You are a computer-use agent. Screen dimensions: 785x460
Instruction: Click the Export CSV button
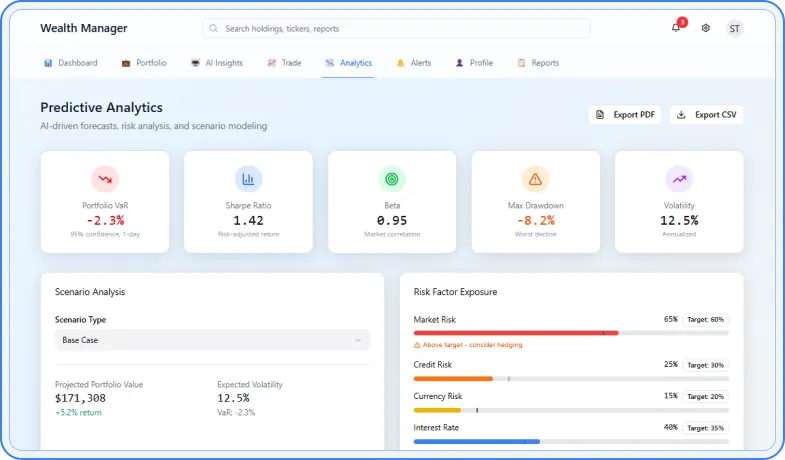706,114
